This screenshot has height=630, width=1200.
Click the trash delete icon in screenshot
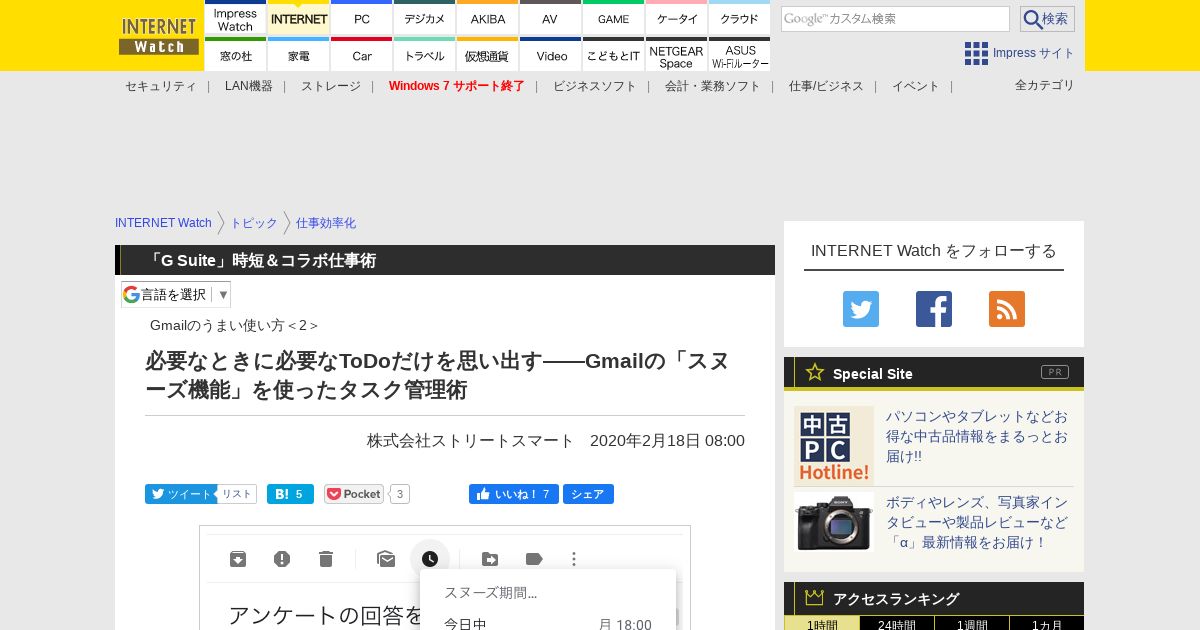coord(326,559)
